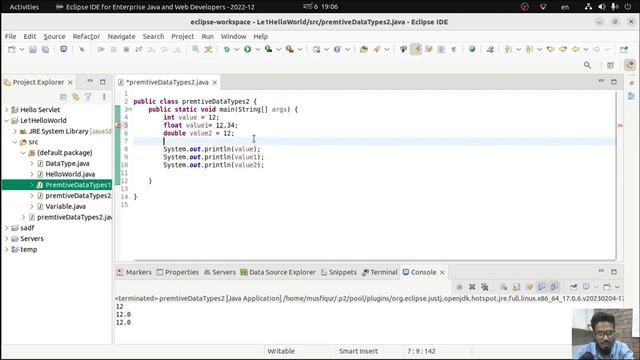Click the magnifier Search icon below the toolbar
The height and width of the screenshot is (360, 640).
587,65
